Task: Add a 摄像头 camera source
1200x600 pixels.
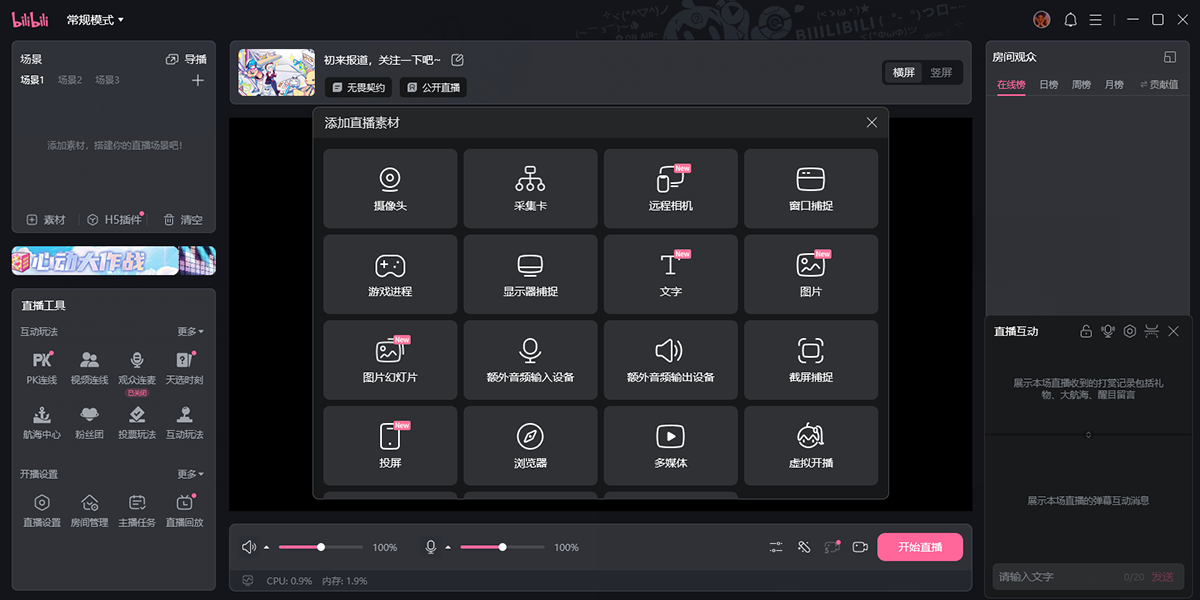Action: [x=390, y=188]
